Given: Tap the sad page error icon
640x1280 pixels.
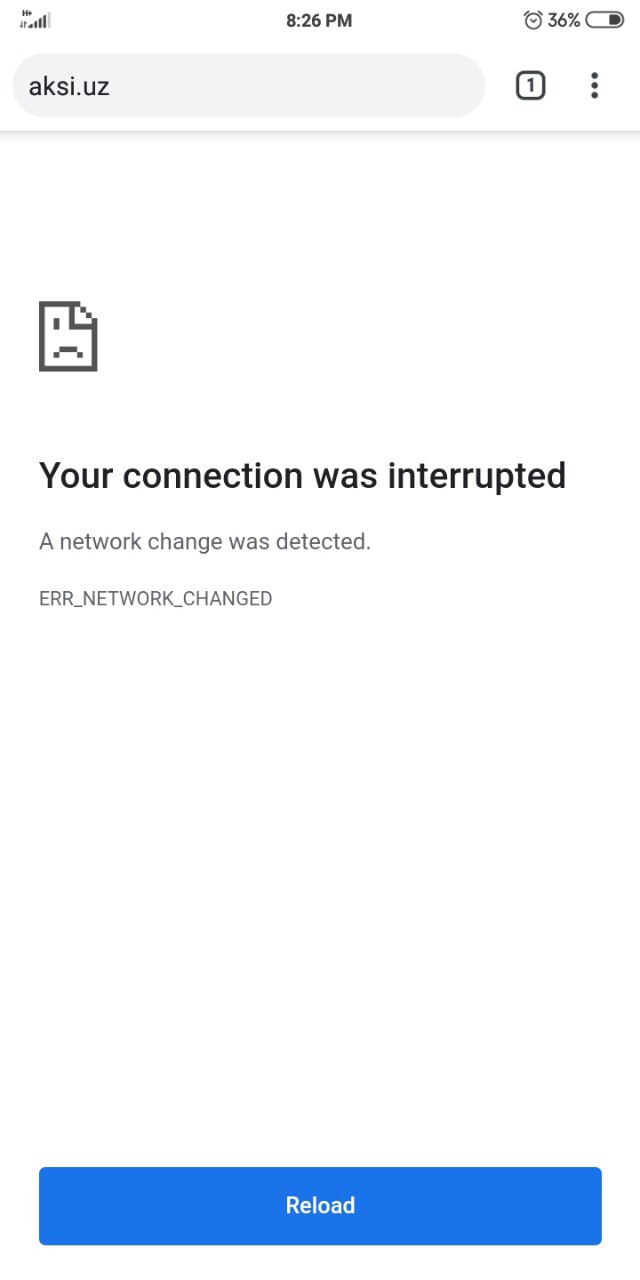Looking at the screenshot, I should [x=68, y=337].
